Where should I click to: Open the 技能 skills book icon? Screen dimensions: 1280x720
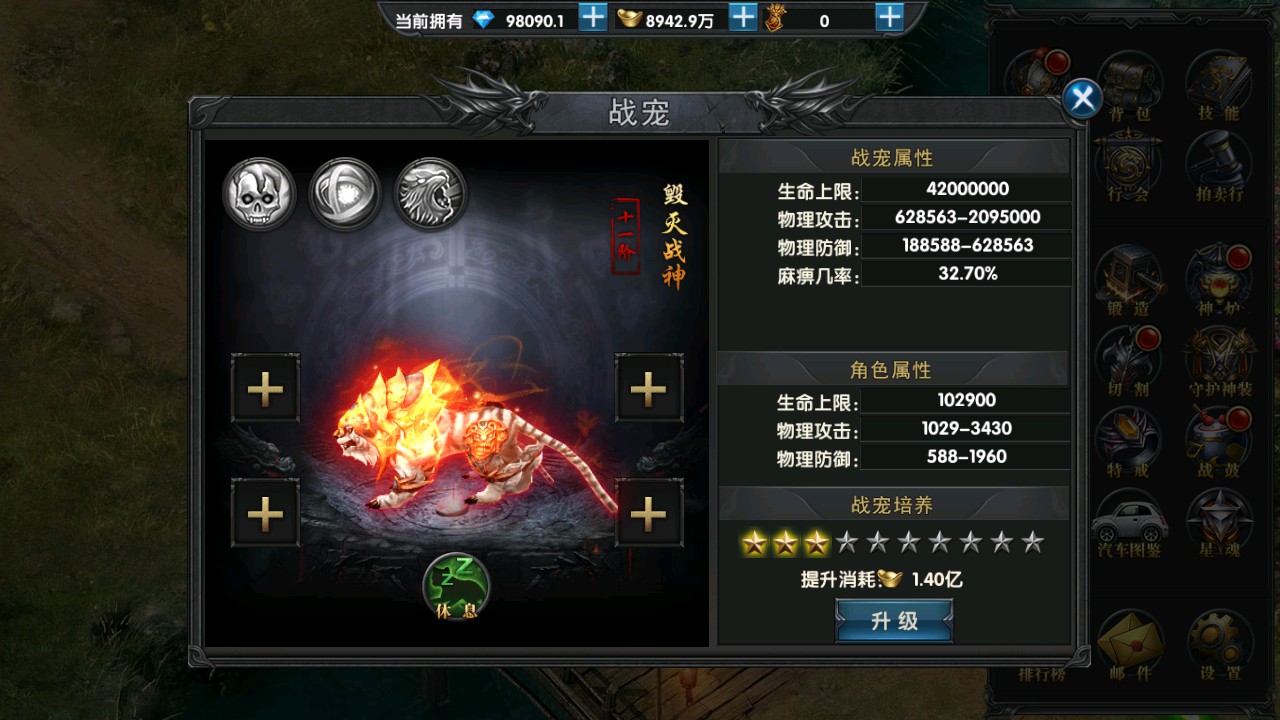point(1219,84)
